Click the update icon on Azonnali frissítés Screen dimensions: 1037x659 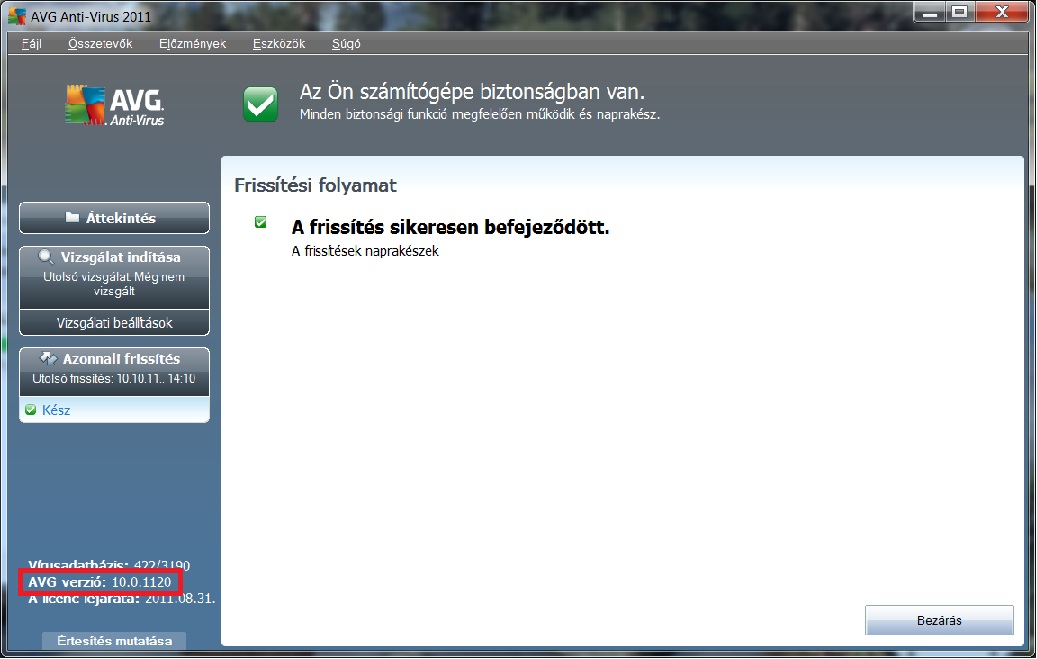coord(50,358)
